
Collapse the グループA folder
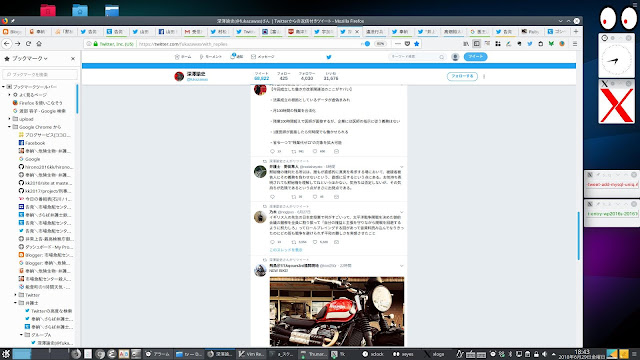(x=21, y=335)
